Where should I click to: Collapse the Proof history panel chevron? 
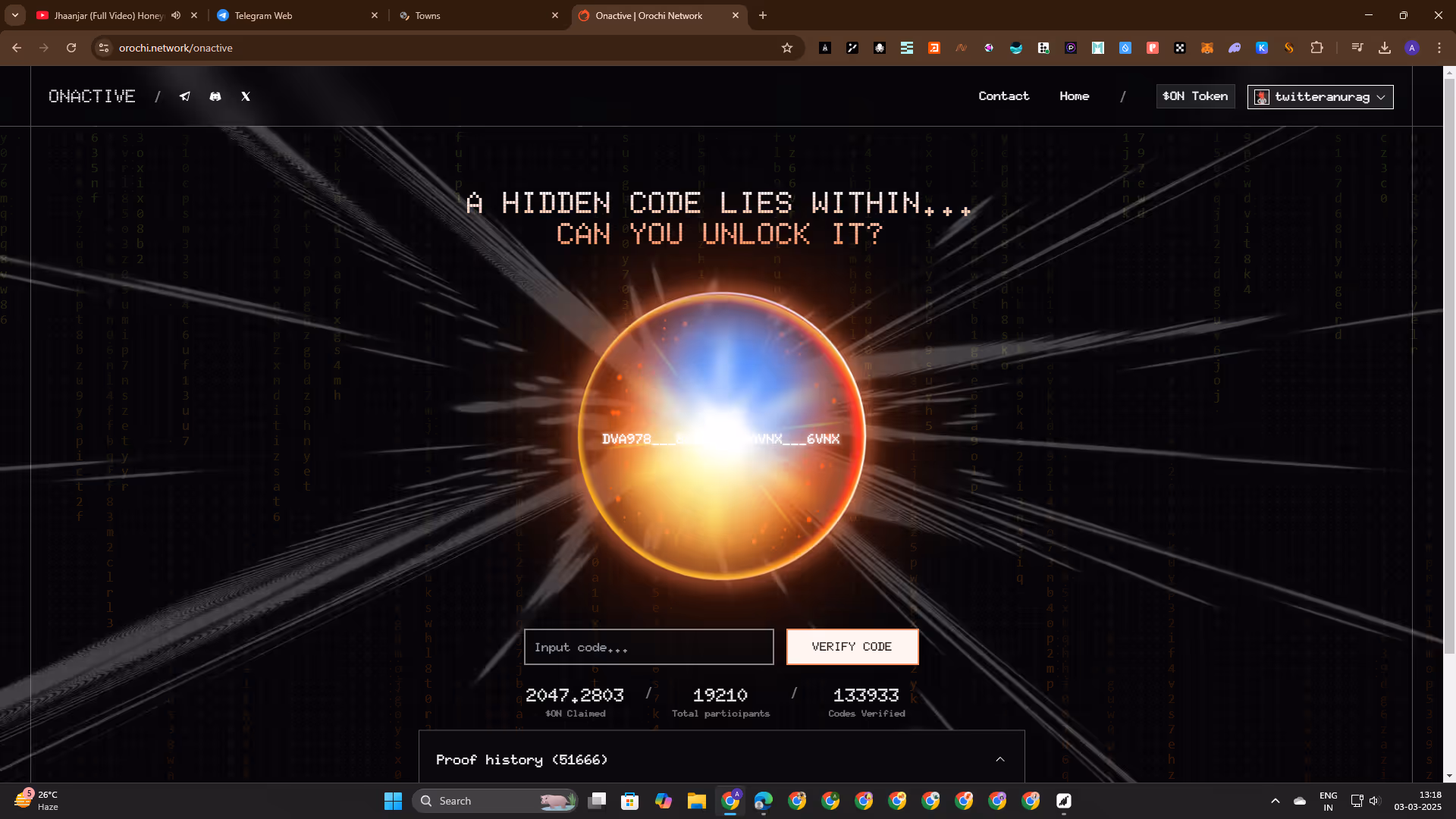point(1000,759)
